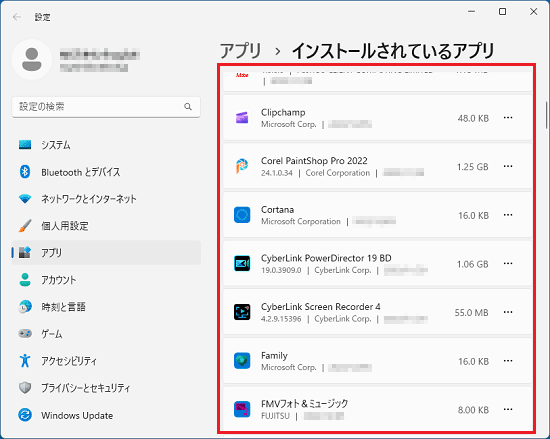Open 個人用設定 settings
Screen dimensions: 550x439
[x=106, y=226]
